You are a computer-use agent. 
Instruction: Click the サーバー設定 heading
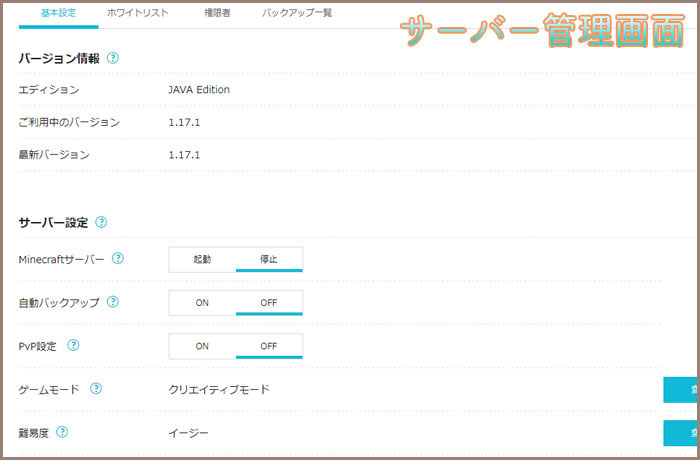coord(54,222)
